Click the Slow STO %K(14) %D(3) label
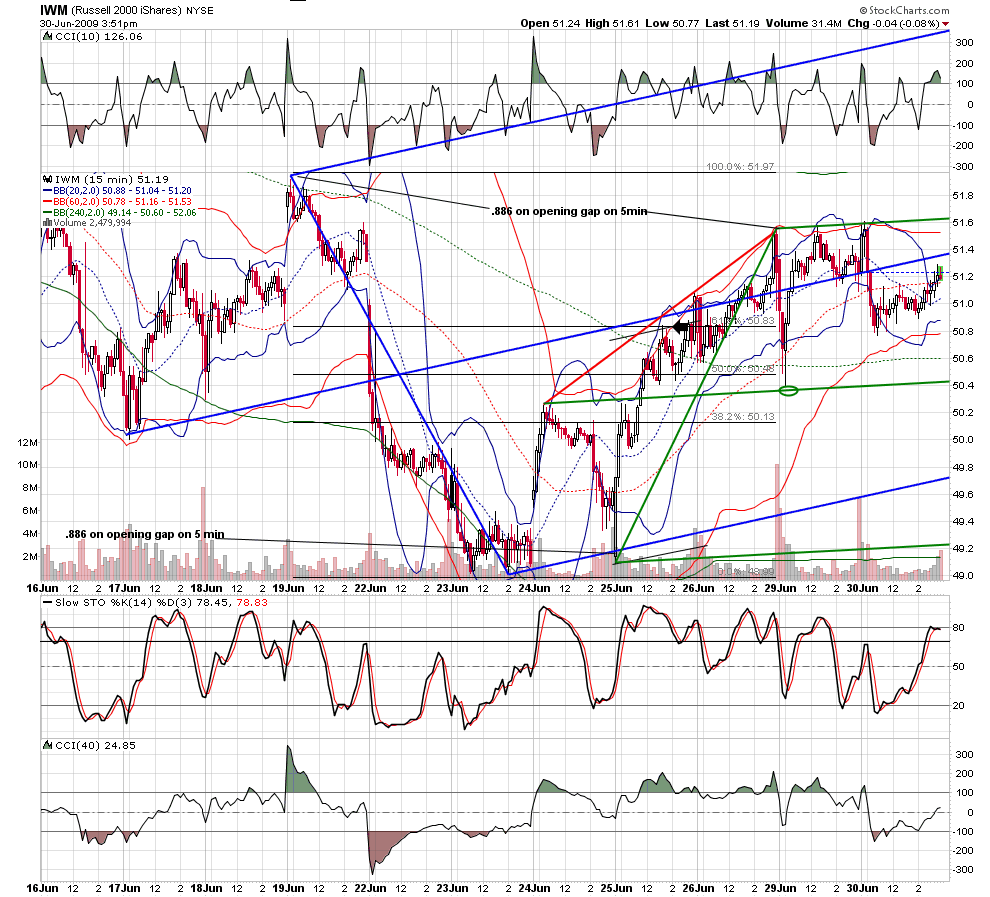This screenshot has width=990, height=897. point(122,602)
